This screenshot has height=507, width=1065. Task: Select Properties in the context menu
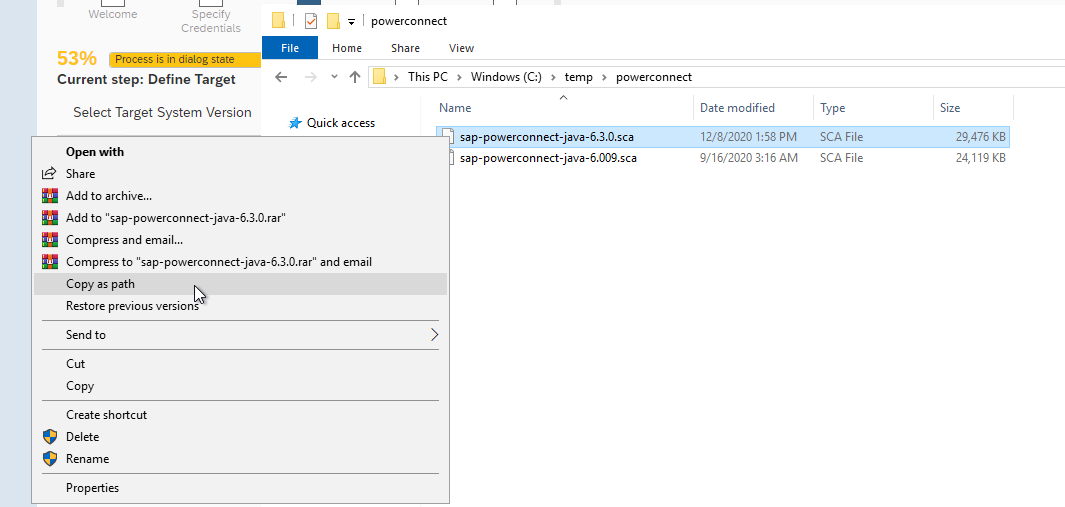coord(92,488)
